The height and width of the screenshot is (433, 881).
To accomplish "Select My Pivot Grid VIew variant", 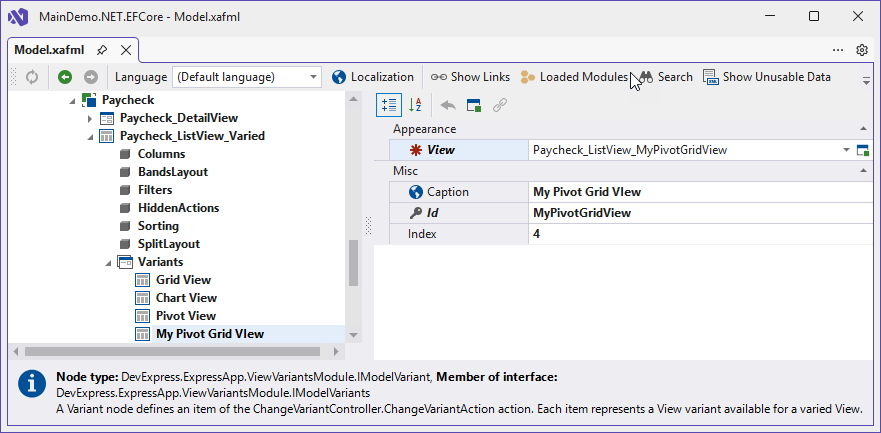I will (210, 334).
